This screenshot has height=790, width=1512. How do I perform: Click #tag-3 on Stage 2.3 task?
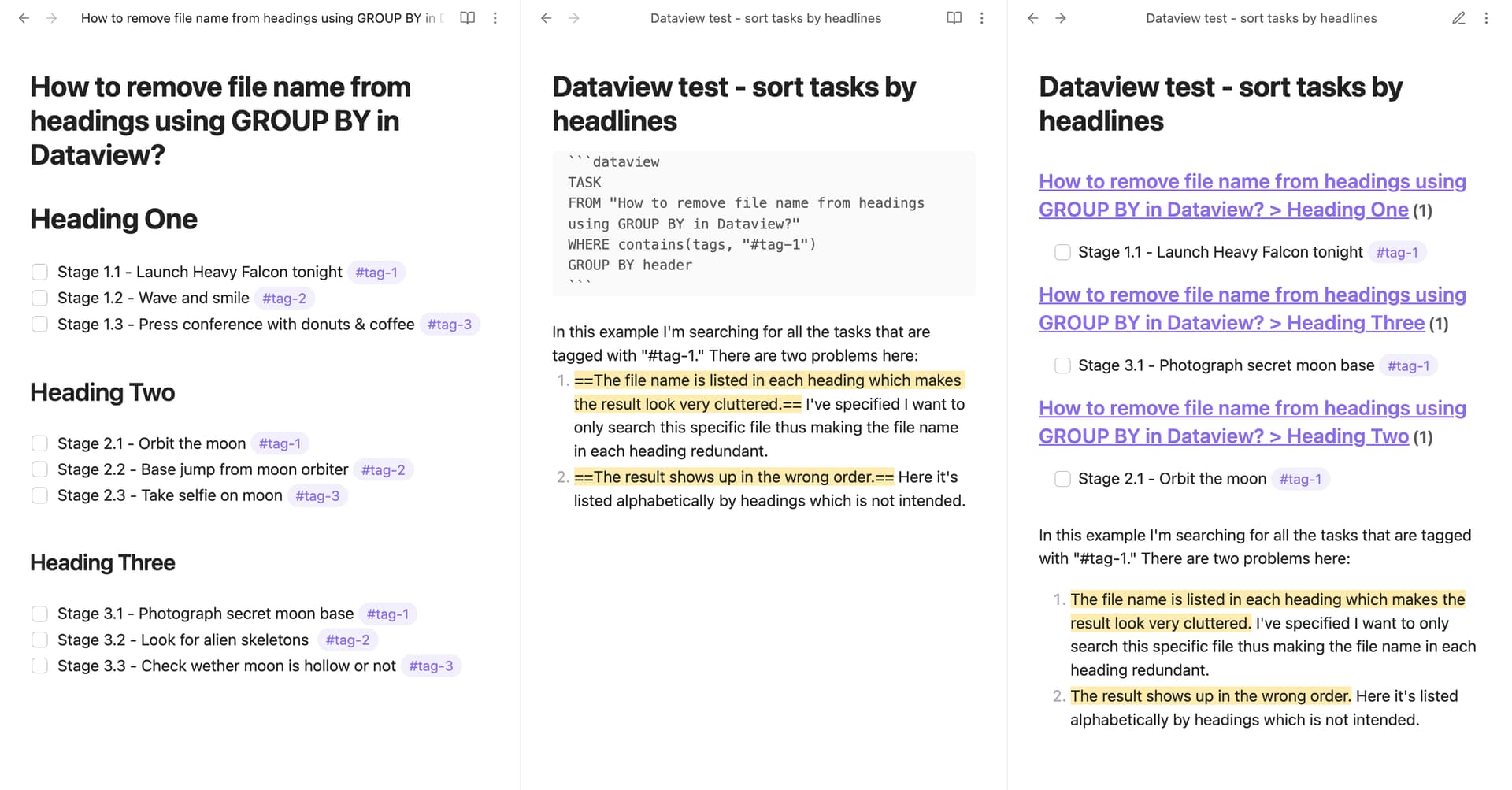[x=317, y=495]
